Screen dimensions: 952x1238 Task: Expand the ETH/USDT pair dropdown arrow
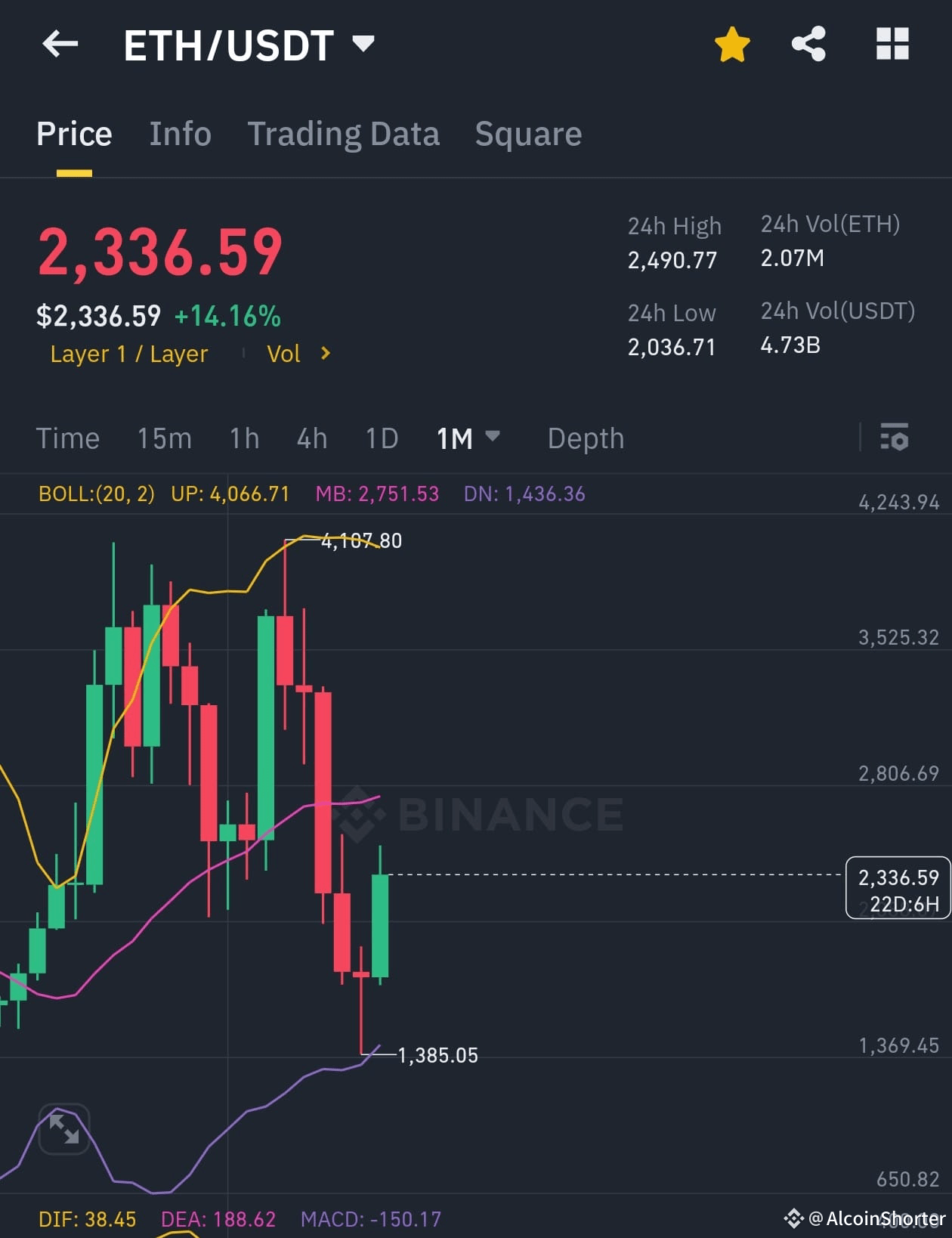pos(363,44)
